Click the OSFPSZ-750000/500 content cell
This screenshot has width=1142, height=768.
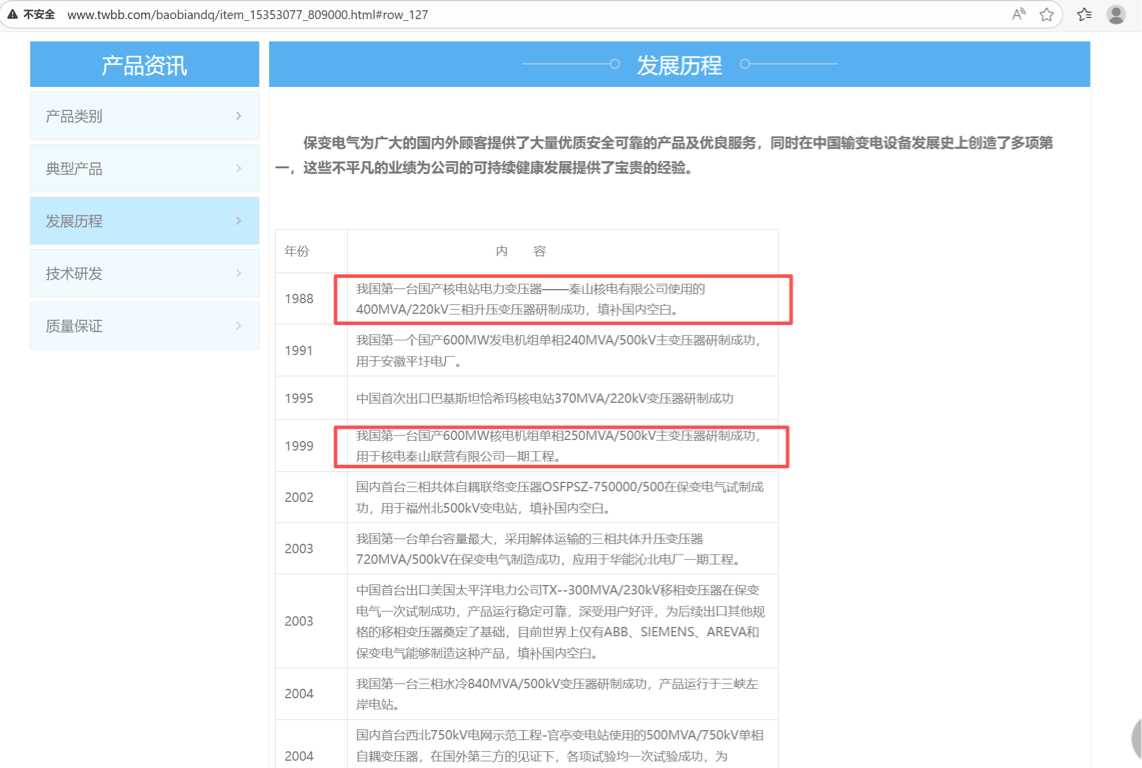(562, 498)
